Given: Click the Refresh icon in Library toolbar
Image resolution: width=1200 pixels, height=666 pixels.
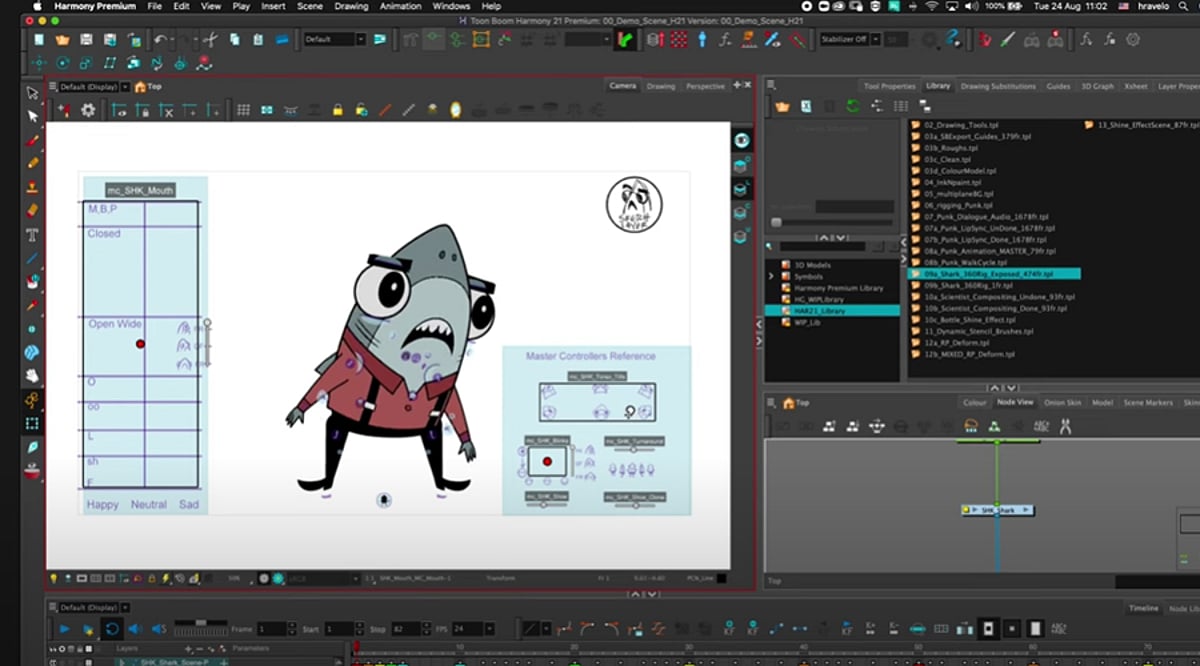Looking at the screenshot, I should point(853,106).
